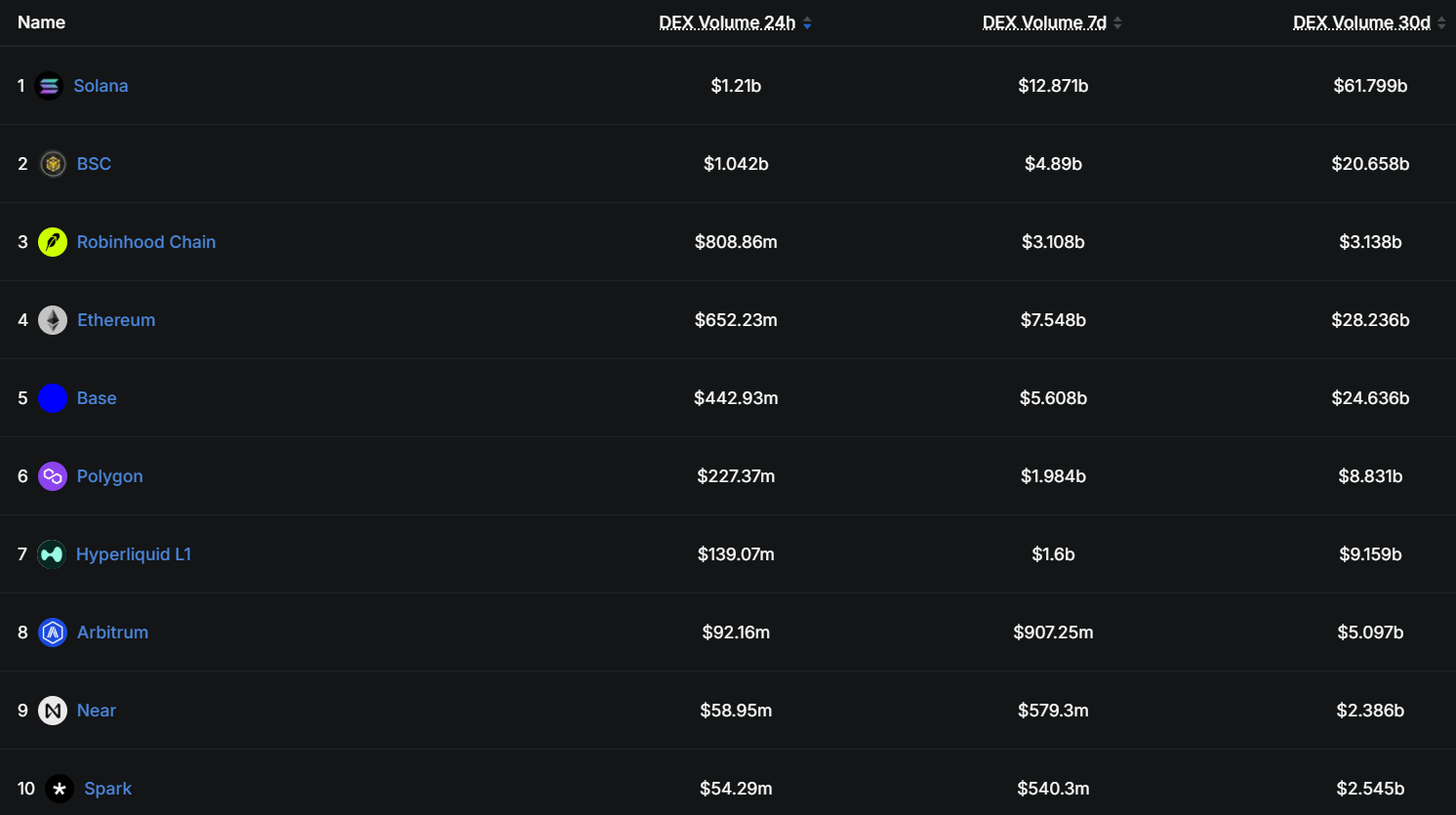Sort by DEX Volume 7d arrow
Image resolution: width=1456 pixels, height=815 pixels.
click(1117, 22)
